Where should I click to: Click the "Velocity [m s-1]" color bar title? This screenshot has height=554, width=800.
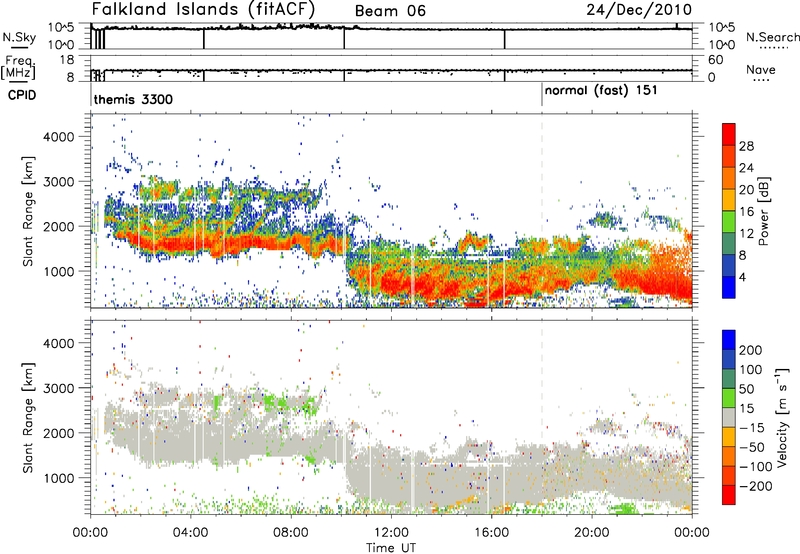(x=784, y=417)
